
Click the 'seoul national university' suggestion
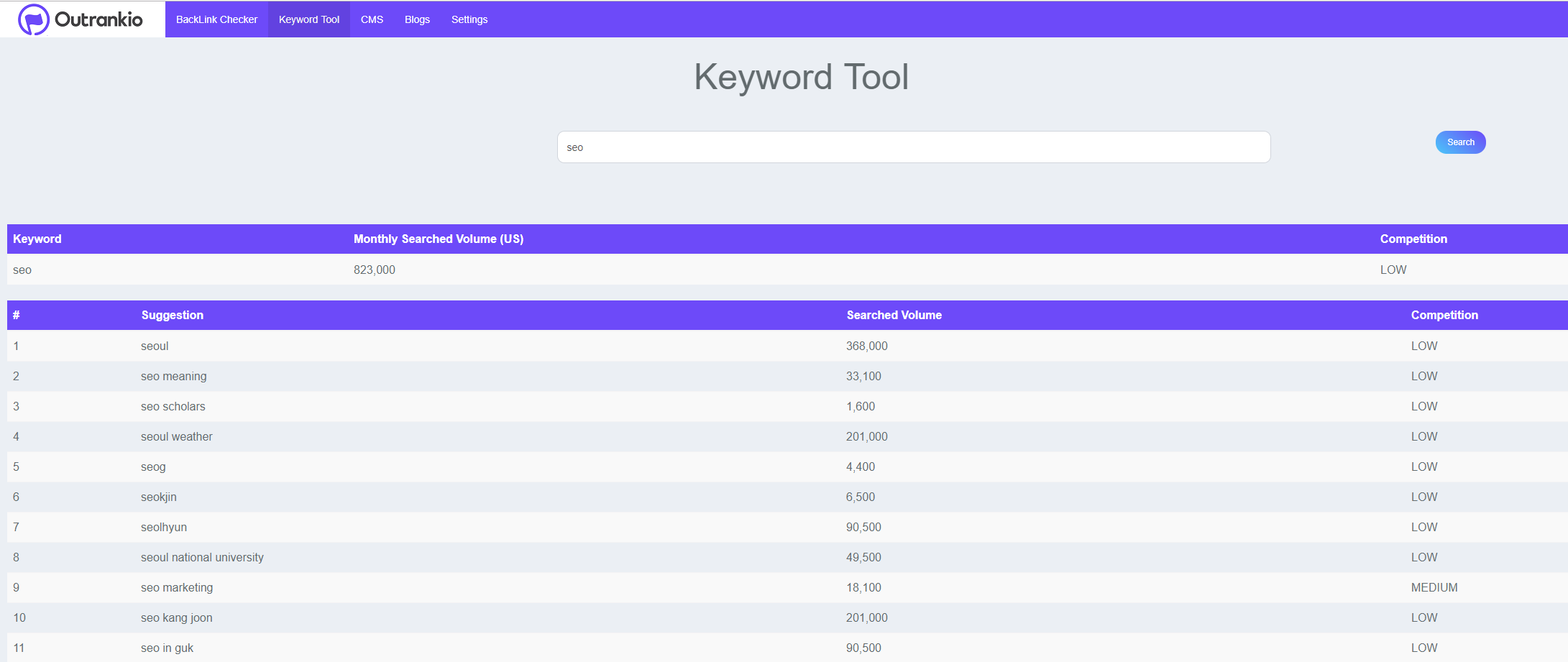(202, 558)
